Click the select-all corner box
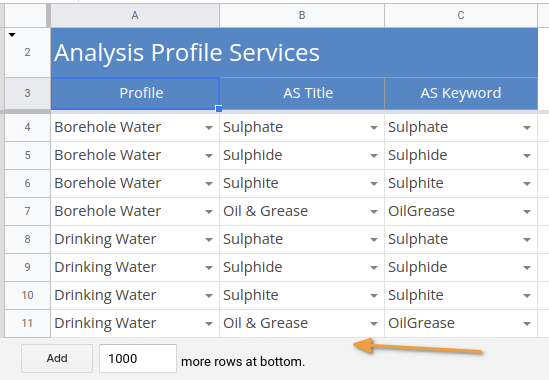 (x=25, y=15)
